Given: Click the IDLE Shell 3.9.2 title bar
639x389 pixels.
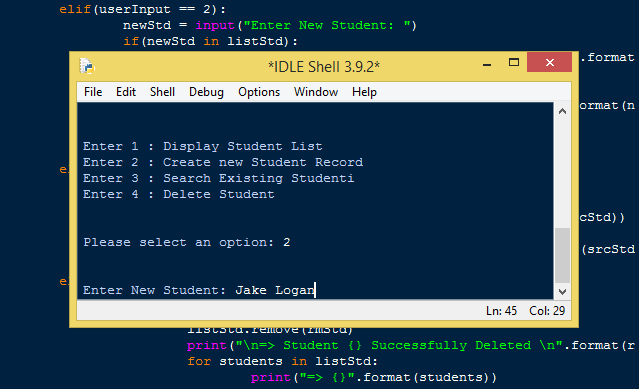Looking at the screenshot, I should [324, 66].
